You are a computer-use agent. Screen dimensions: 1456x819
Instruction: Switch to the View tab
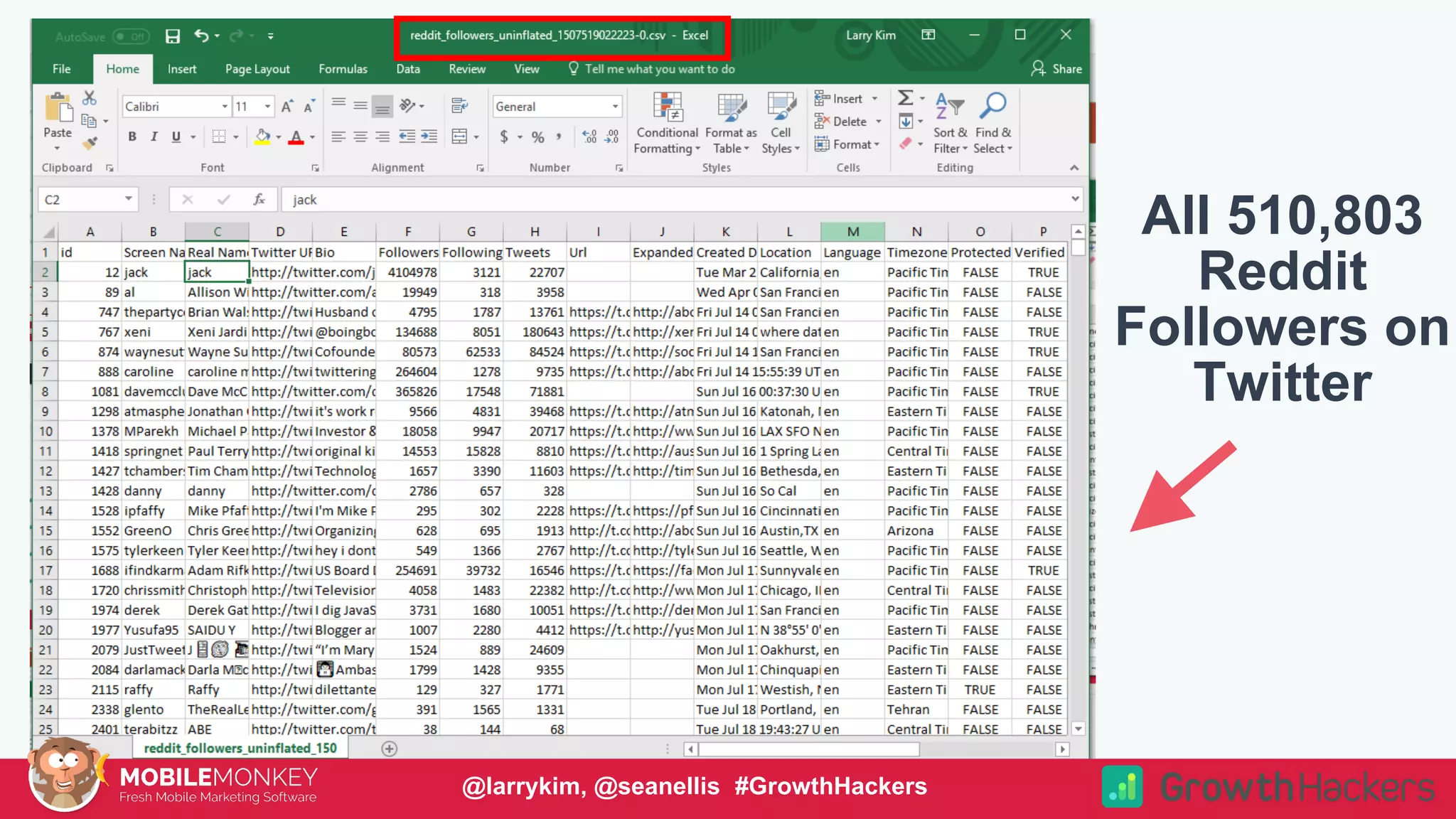(527, 69)
